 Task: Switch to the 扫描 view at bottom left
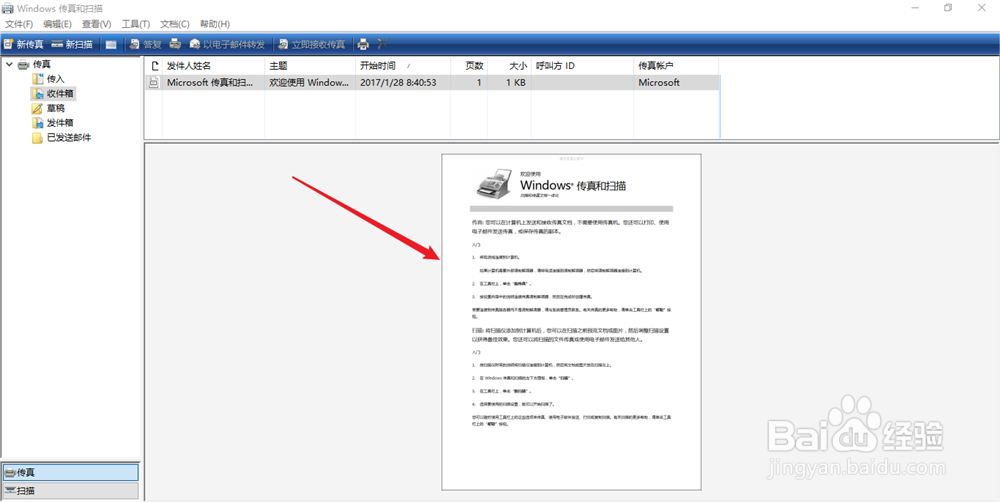click(70, 491)
